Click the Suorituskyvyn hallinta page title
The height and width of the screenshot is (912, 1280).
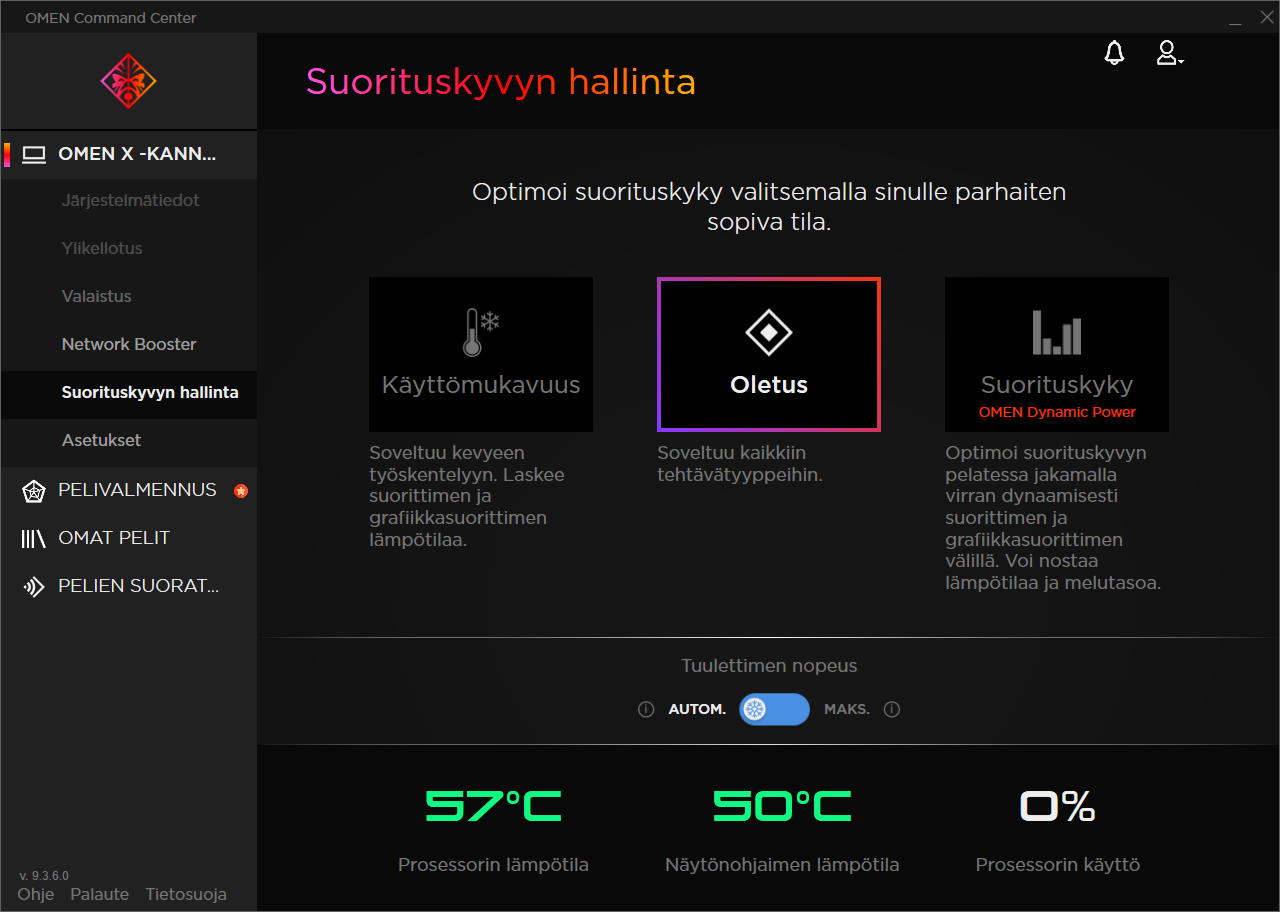coord(501,81)
